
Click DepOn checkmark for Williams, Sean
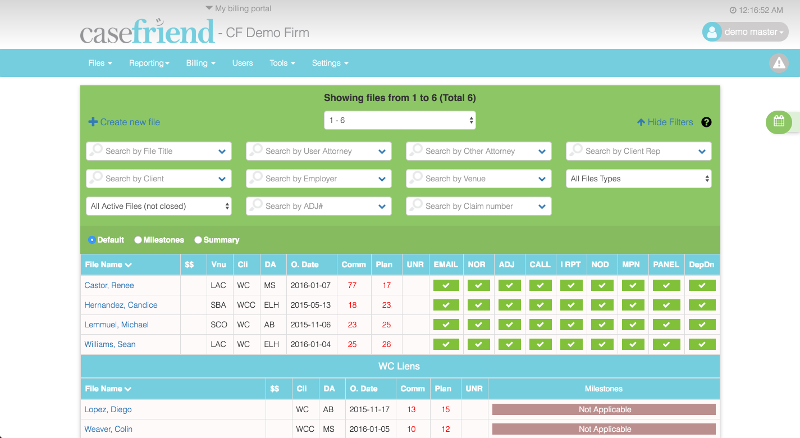click(x=702, y=344)
